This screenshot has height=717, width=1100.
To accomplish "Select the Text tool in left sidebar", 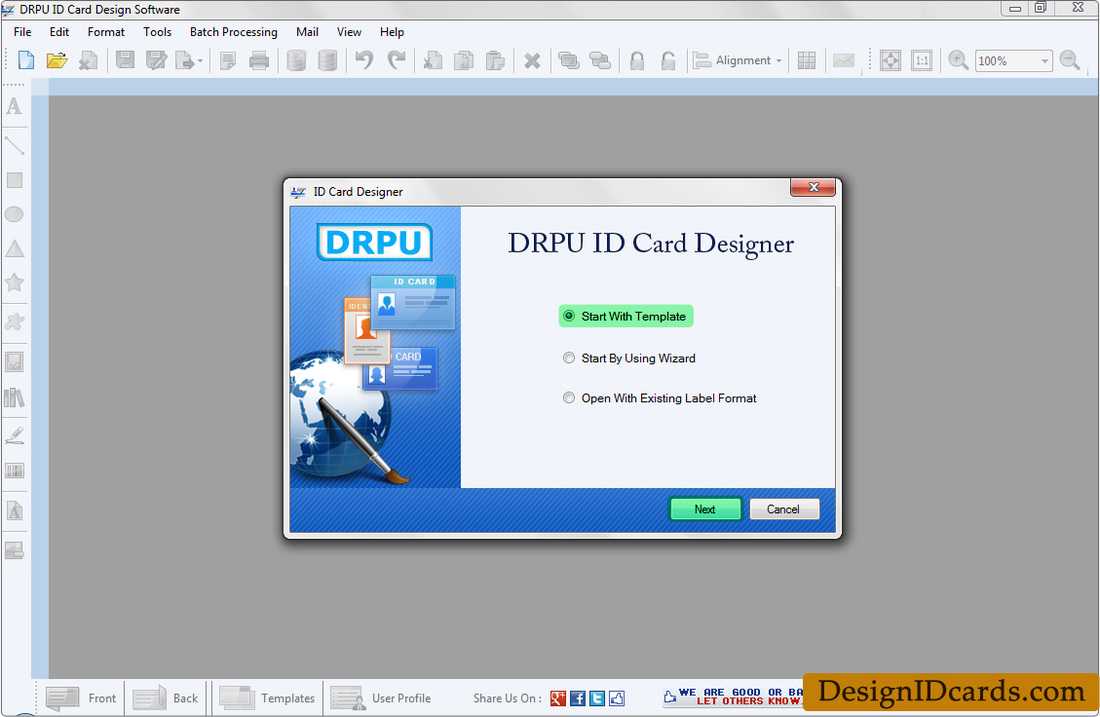I will (14, 107).
